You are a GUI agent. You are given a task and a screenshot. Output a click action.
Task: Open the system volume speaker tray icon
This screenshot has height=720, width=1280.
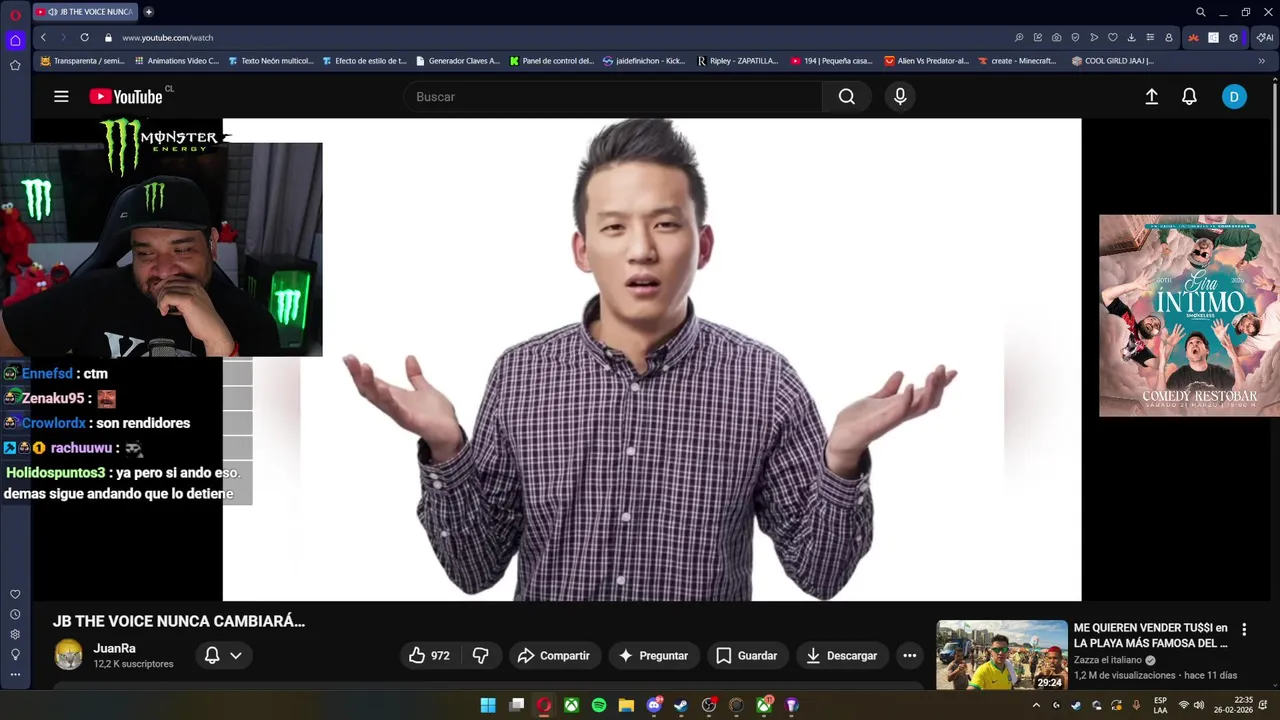(1198, 705)
